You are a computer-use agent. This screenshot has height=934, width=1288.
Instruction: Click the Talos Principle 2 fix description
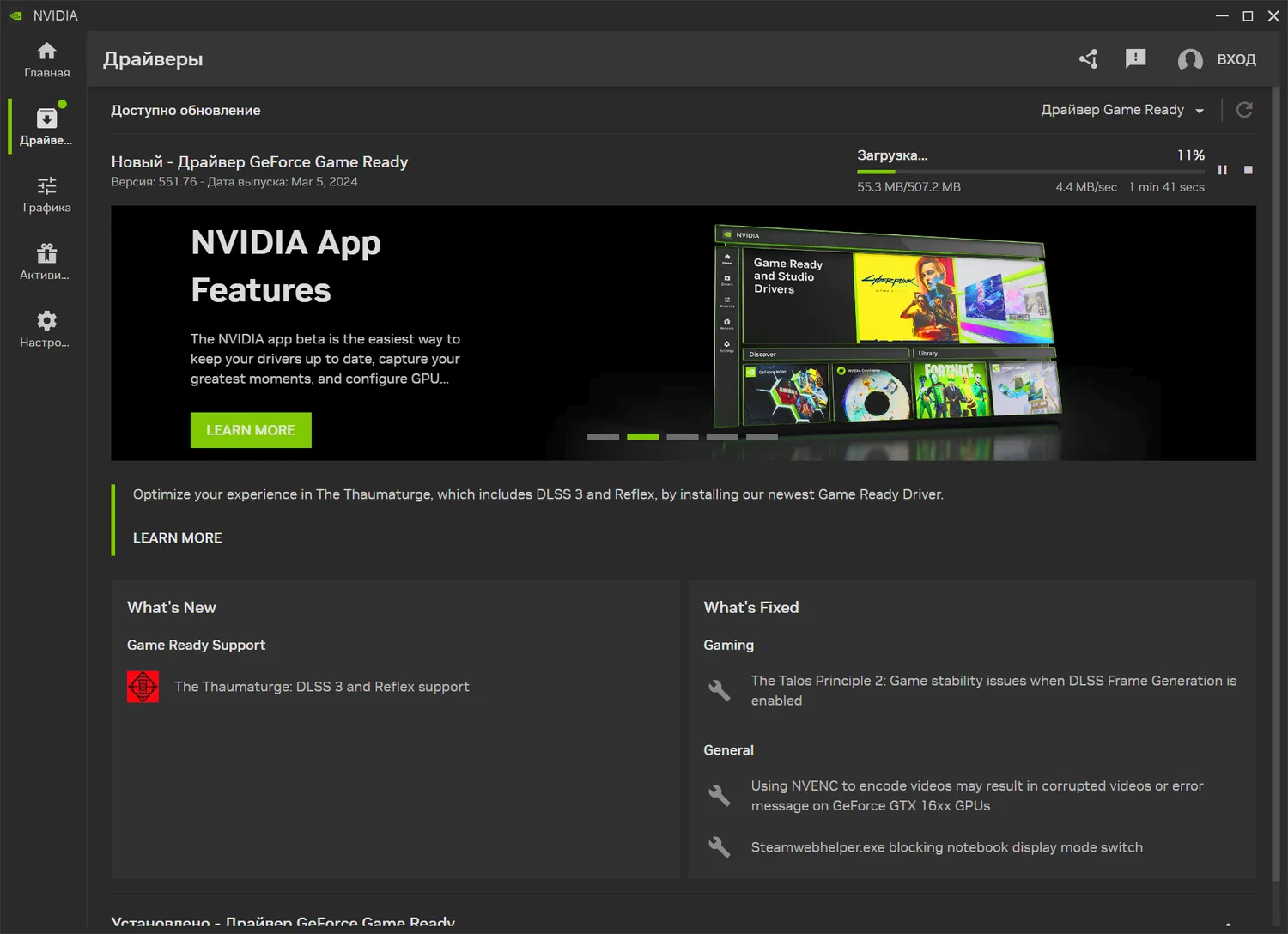coord(993,690)
